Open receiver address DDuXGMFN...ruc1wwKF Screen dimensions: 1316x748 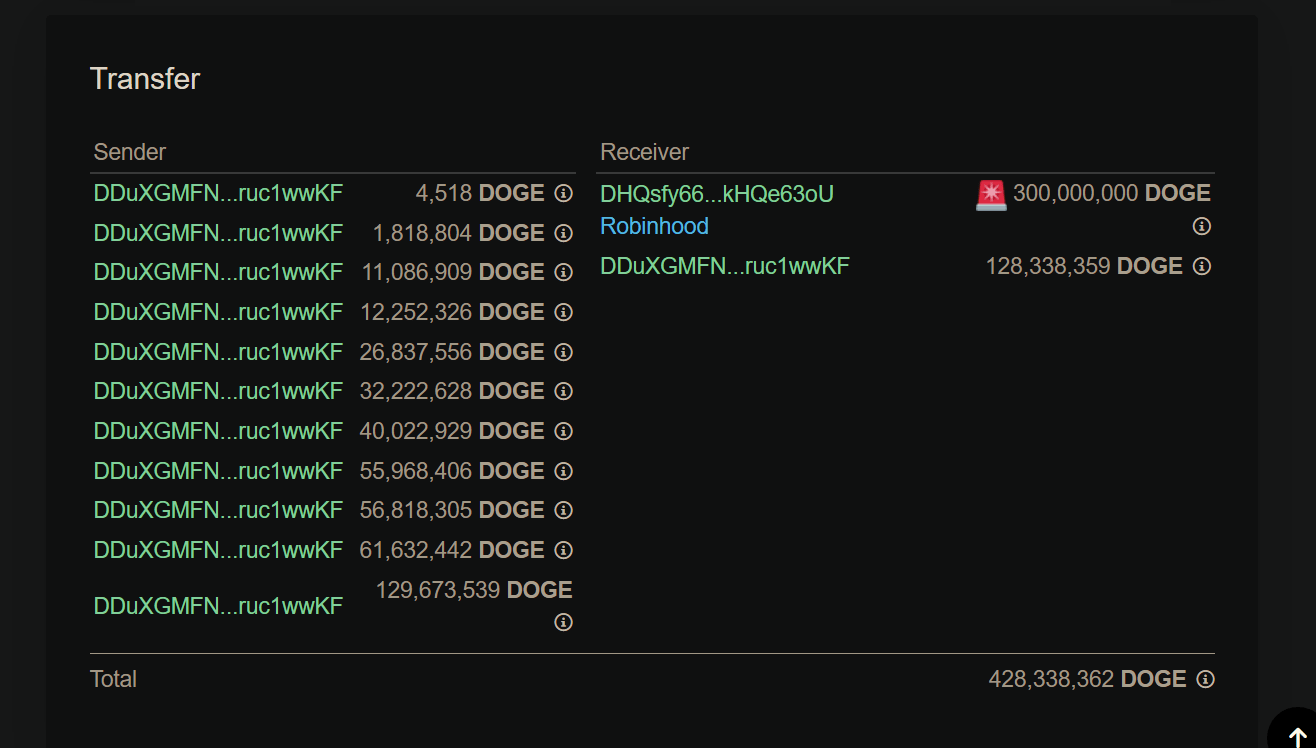point(725,266)
